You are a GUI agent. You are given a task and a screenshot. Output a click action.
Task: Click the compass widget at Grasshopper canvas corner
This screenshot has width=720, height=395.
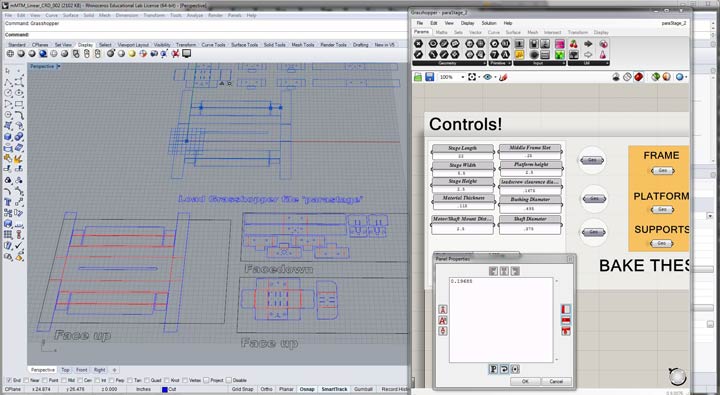click(676, 376)
